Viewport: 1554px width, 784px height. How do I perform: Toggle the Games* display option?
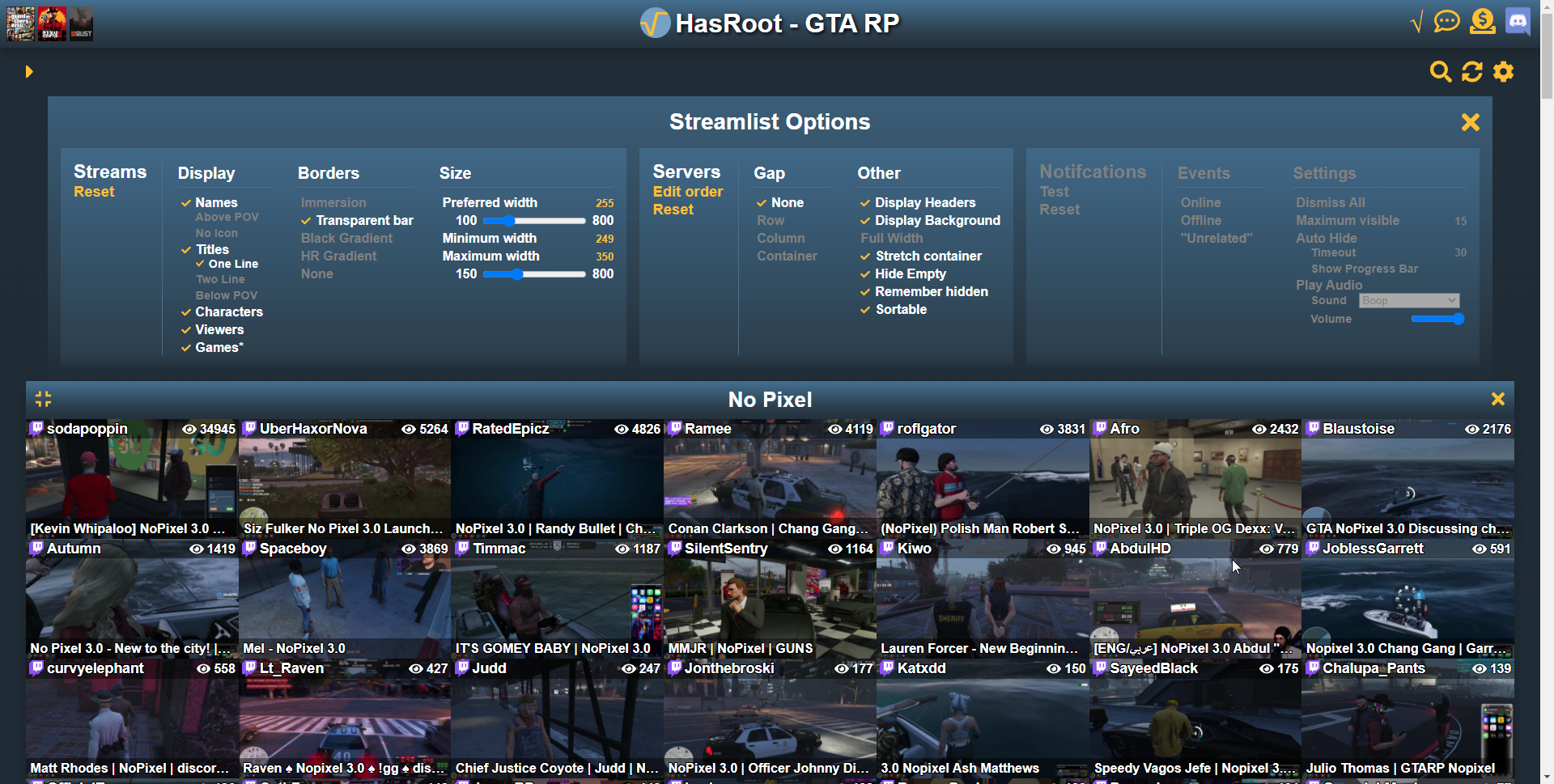coord(212,348)
